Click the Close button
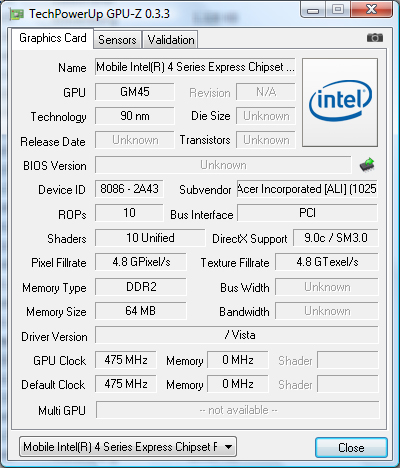The image size is (400, 468). (x=351, y=447)
